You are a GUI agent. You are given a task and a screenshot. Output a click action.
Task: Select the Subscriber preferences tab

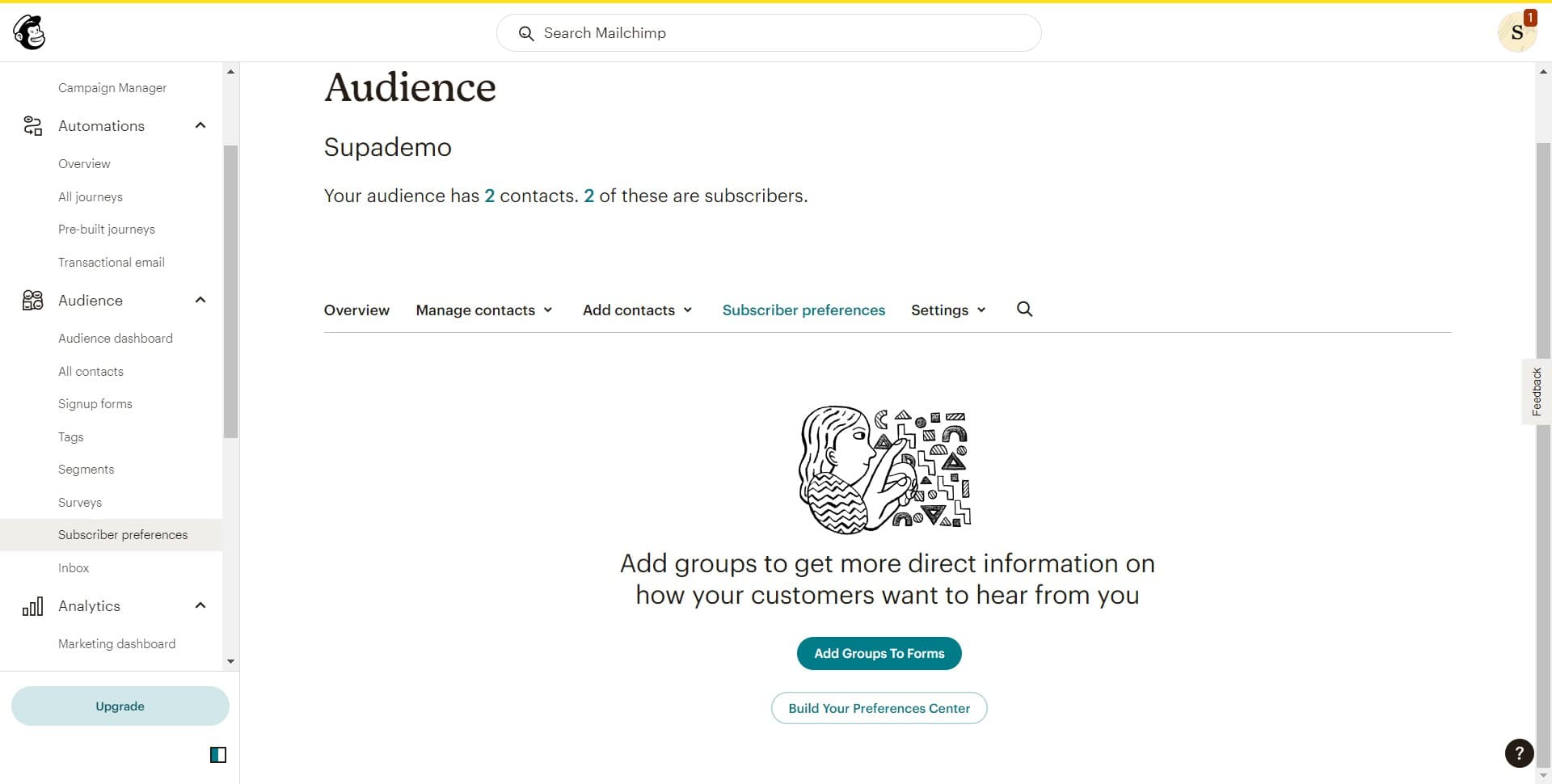coord(803,310)
